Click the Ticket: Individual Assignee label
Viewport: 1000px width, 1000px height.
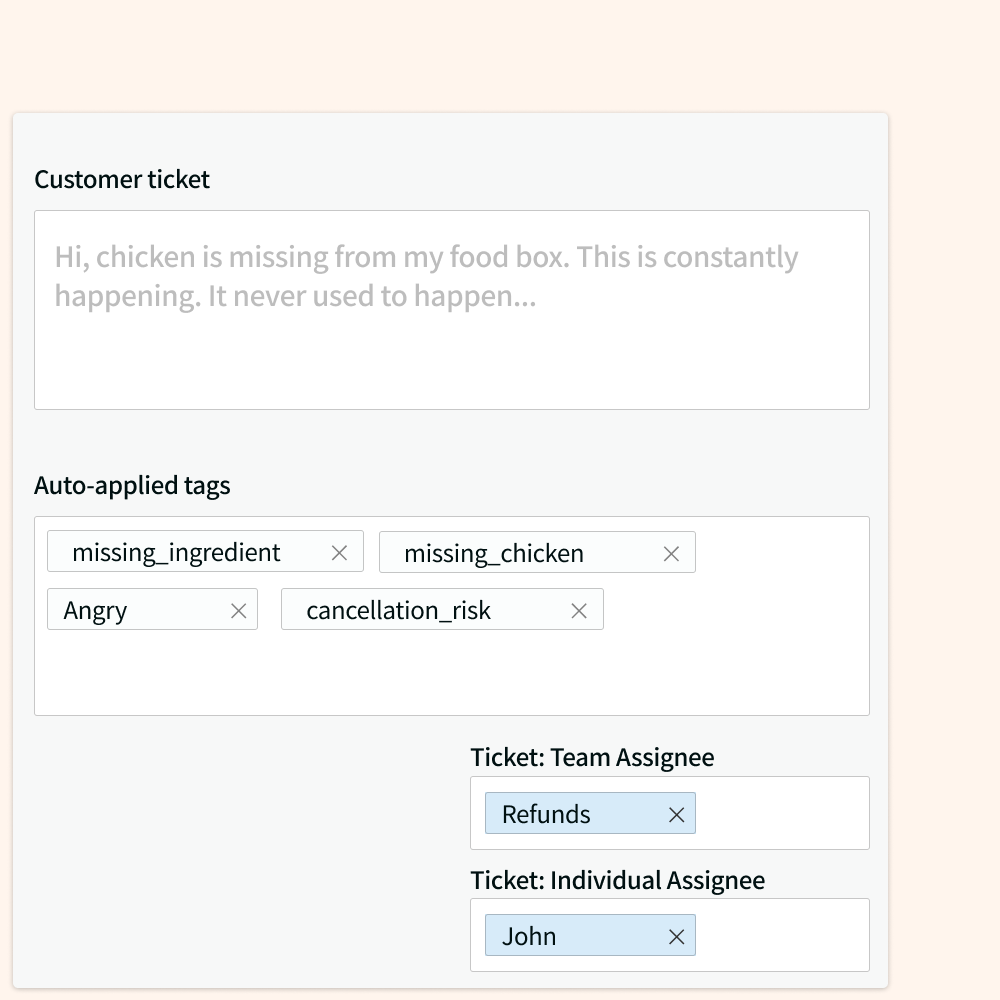(x=617, y=880)
